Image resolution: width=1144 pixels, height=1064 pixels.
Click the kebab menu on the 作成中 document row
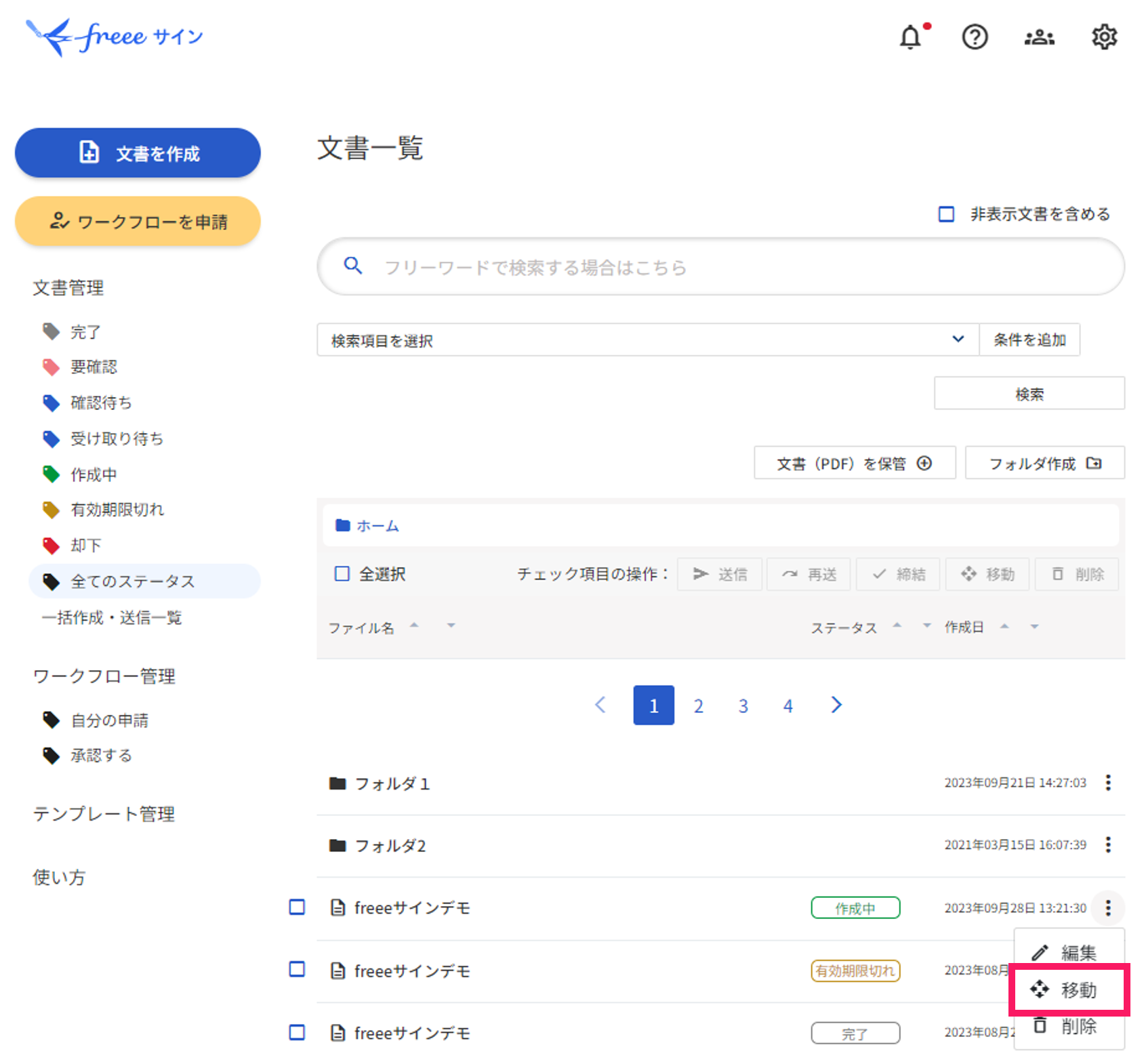click(x=1108, y=907)
